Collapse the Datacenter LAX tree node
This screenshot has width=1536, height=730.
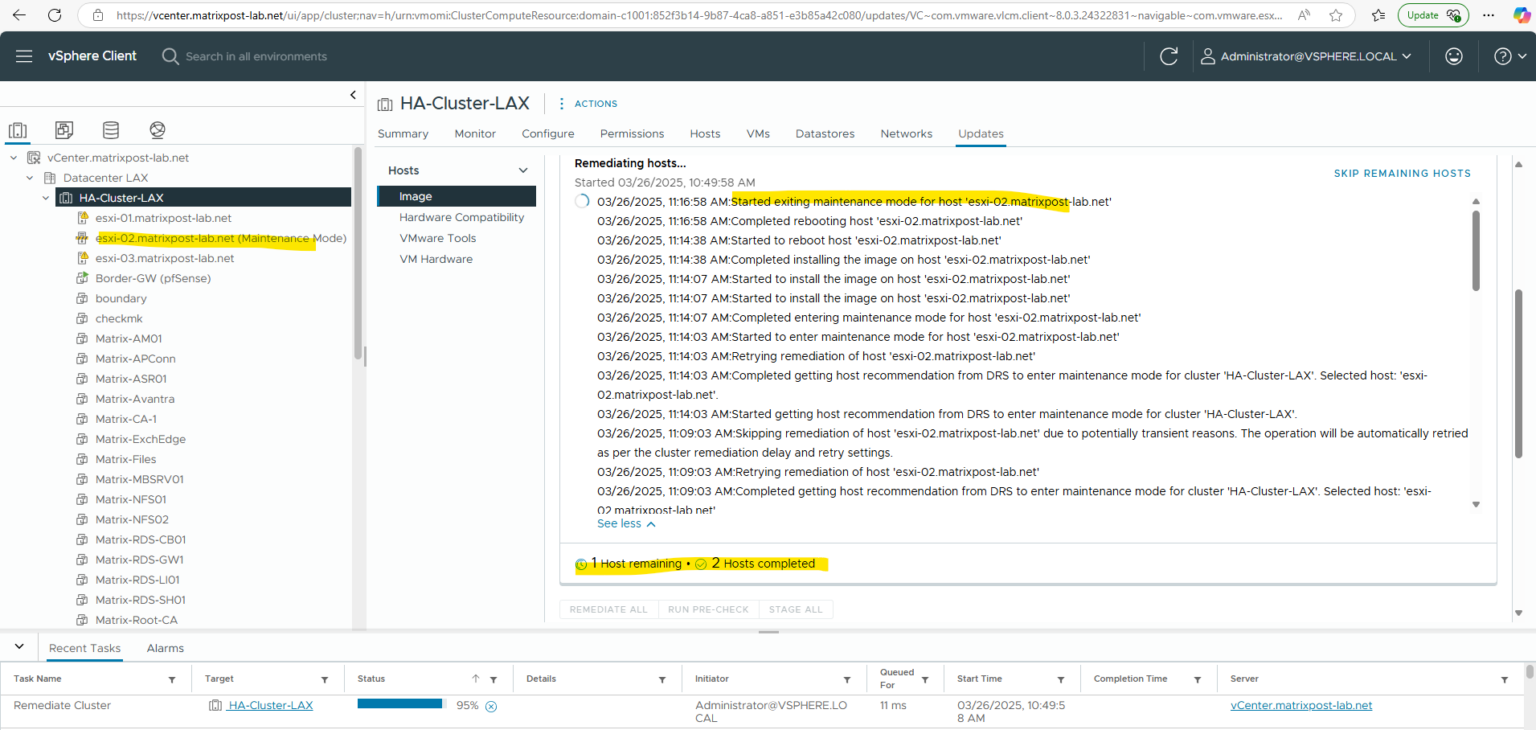pos(29,177)
